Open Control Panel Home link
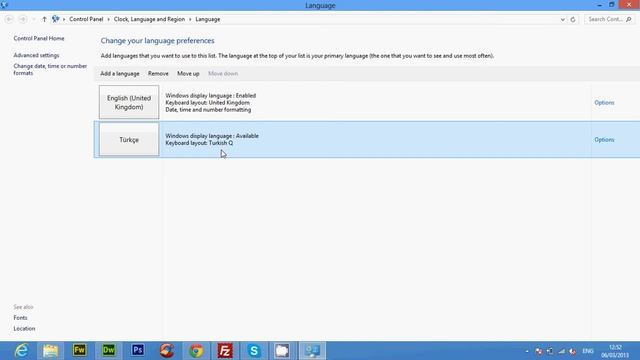Screen dimensions: 640x360 click(x=39, y=38)
